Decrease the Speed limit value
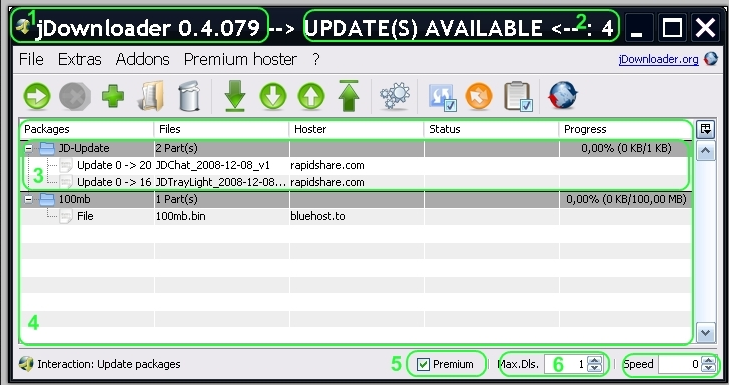This screenshot has height=385, width=729. click(708, 368)
